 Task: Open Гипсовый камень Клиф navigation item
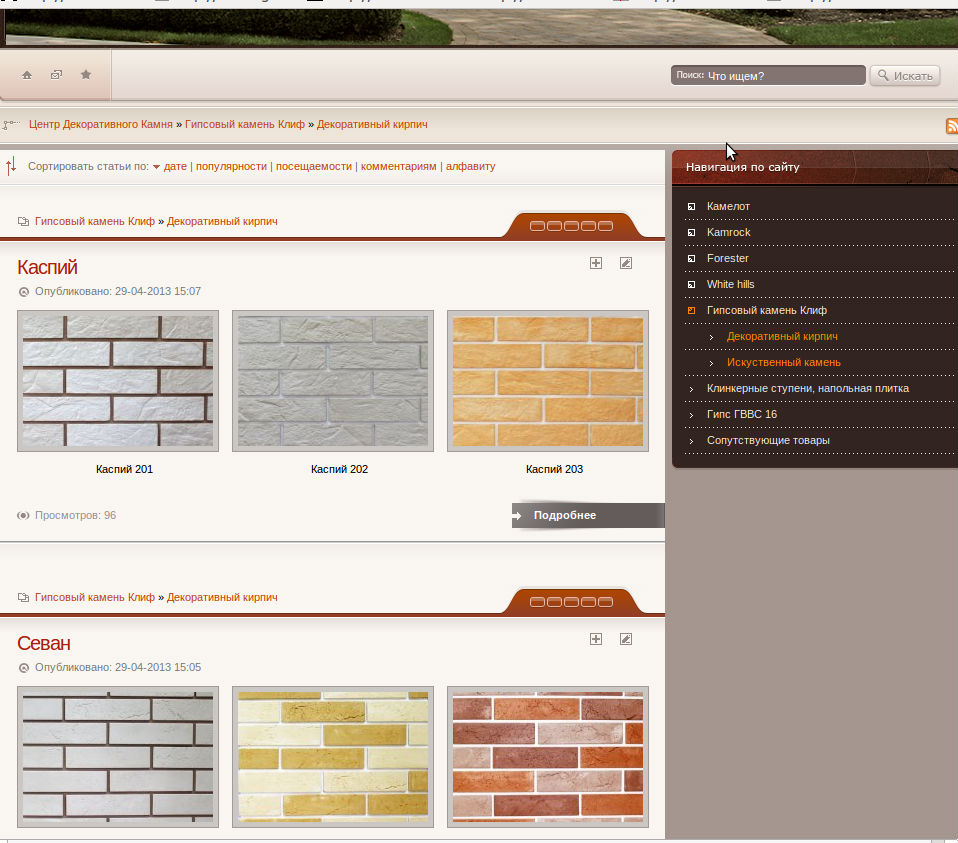767,310
